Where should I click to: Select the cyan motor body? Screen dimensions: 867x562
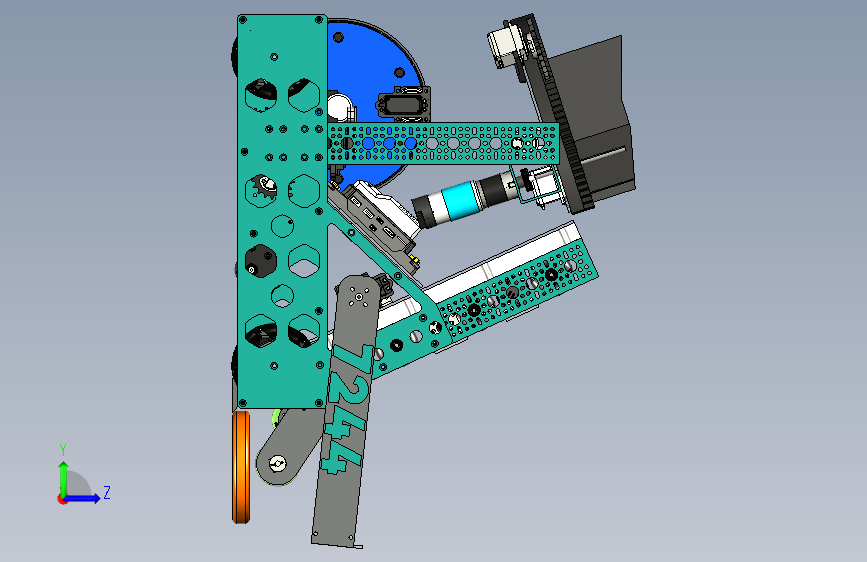pyautogui.click(x=459, y=200)
